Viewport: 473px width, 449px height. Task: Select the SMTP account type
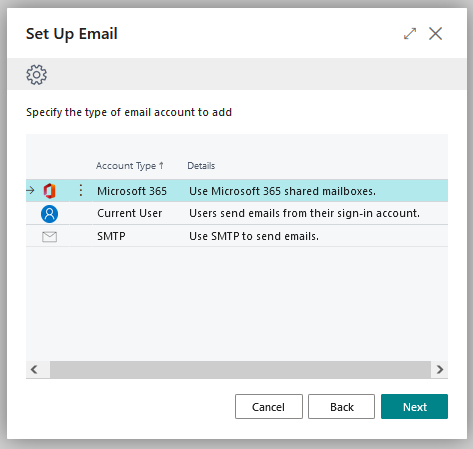coord(111,236)
